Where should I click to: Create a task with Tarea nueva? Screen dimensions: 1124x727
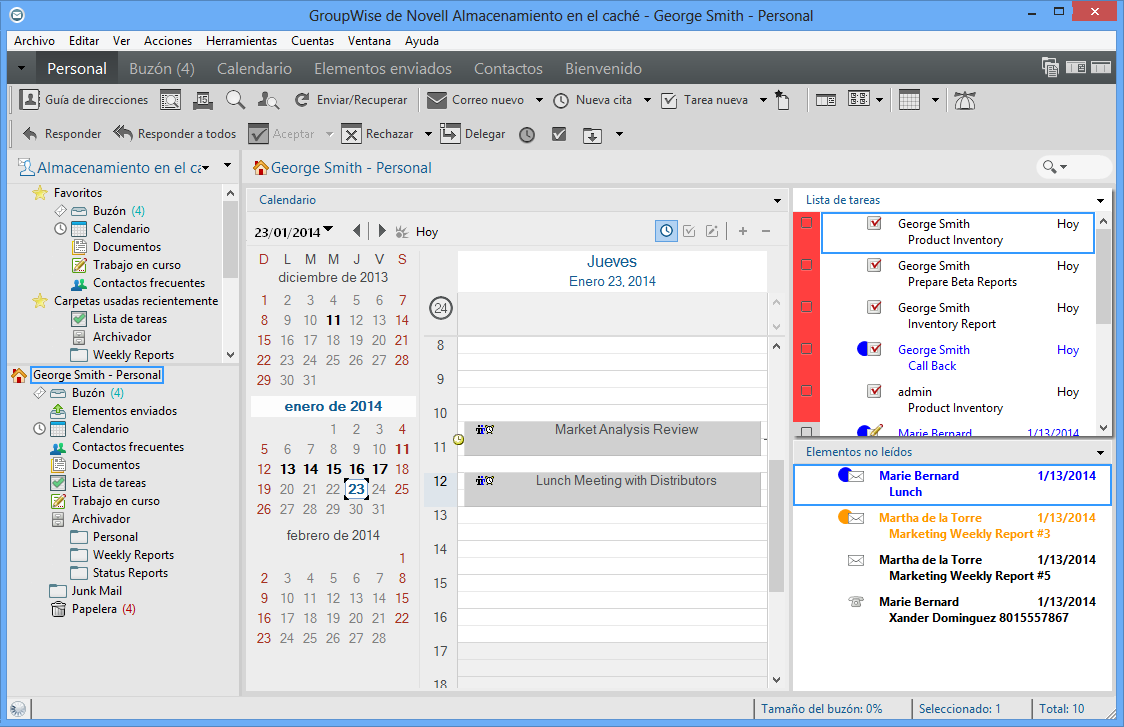(x=705, y=100)
